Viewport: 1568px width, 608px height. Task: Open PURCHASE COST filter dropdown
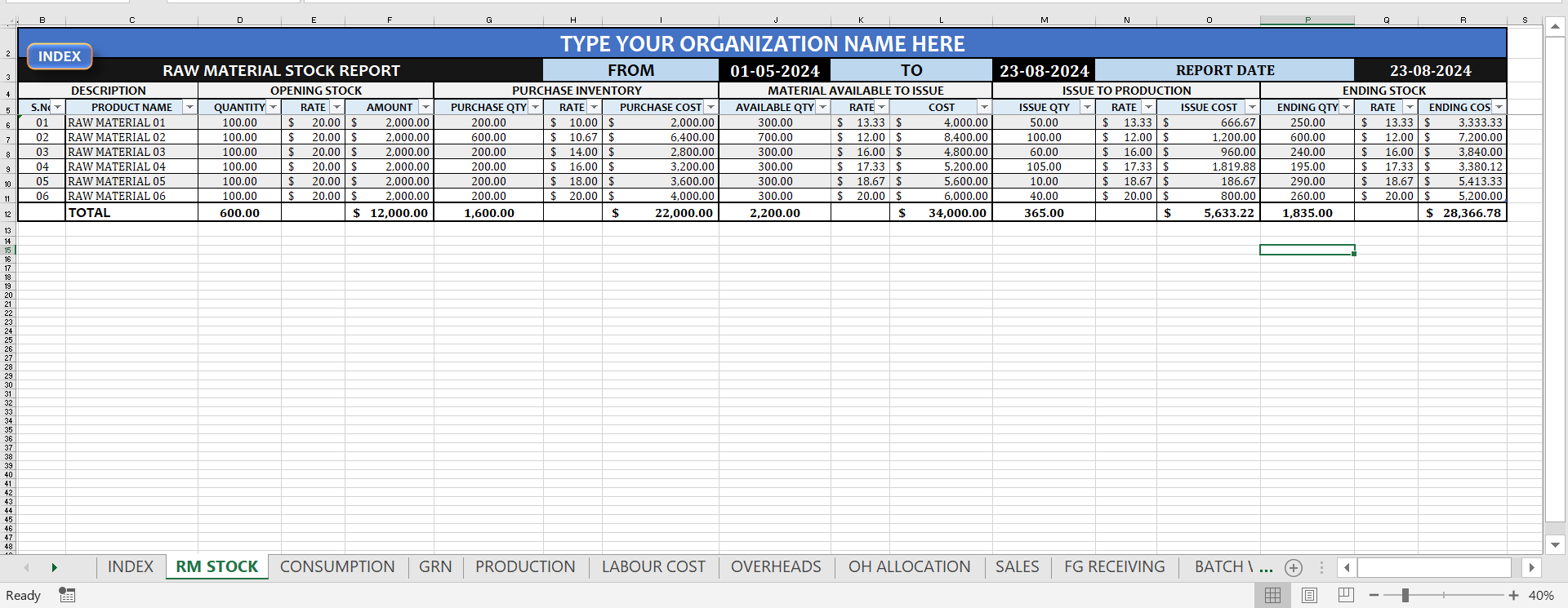coord(710,107)
